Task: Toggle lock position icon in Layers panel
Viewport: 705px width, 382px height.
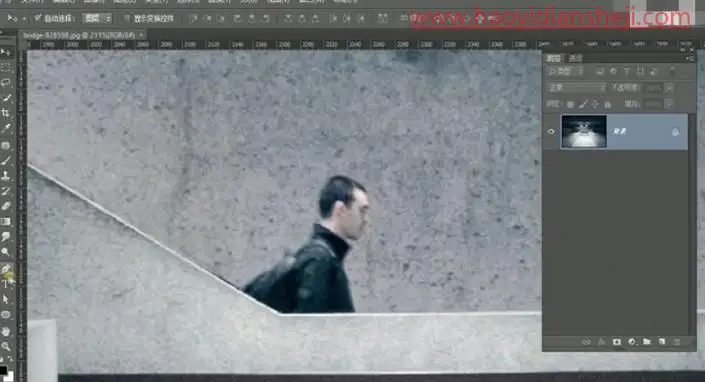Action: (595, 104)
